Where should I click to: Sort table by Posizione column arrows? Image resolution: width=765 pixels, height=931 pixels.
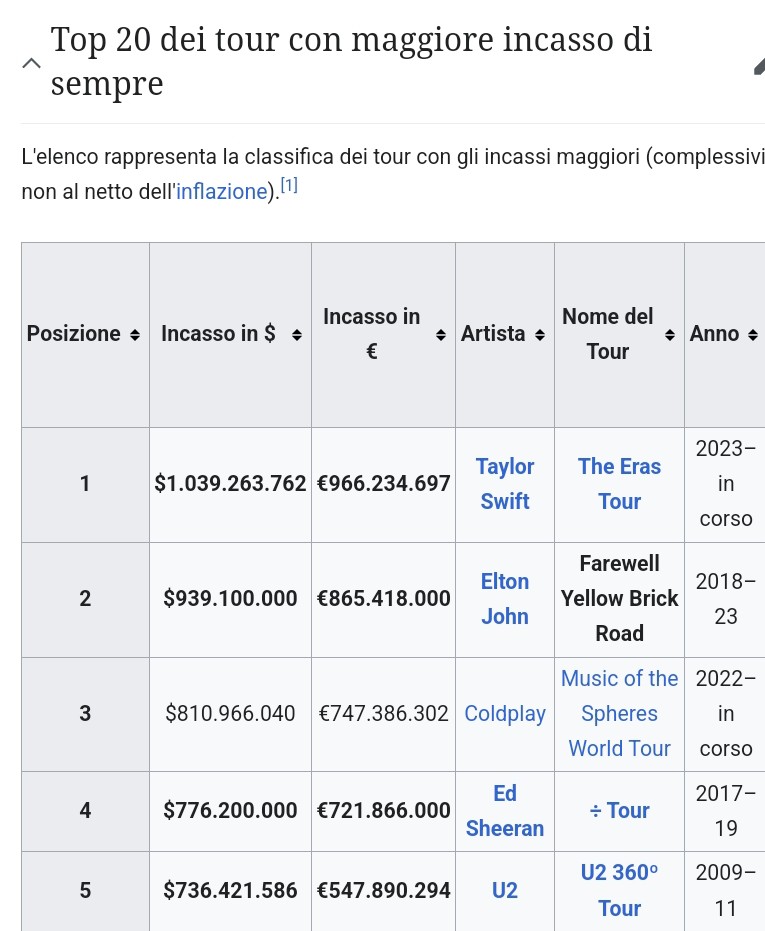pos(135,335)
